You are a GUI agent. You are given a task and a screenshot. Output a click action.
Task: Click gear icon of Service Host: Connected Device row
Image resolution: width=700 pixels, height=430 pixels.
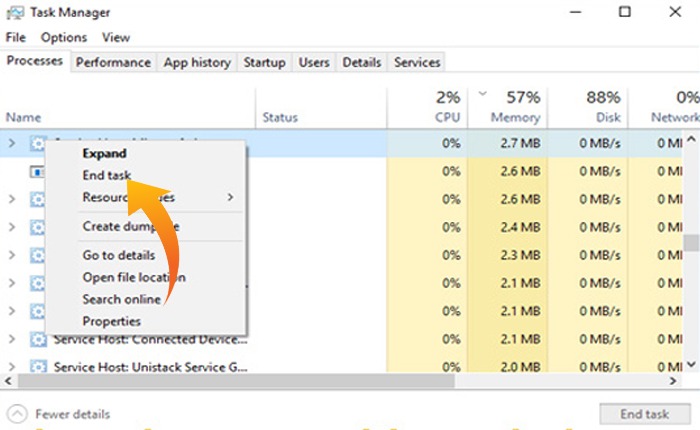(x=38, y=340)
